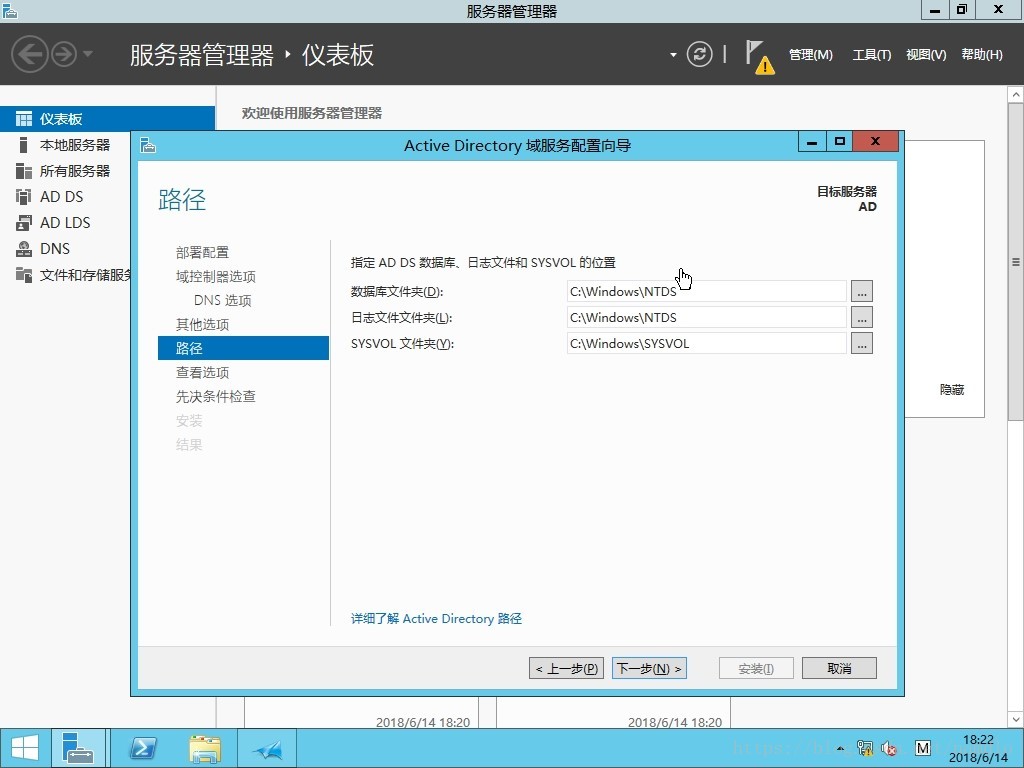This screenshot has width=1024, height=768.
Task: Select the 路径 wizard step
Action: [243, 348]
